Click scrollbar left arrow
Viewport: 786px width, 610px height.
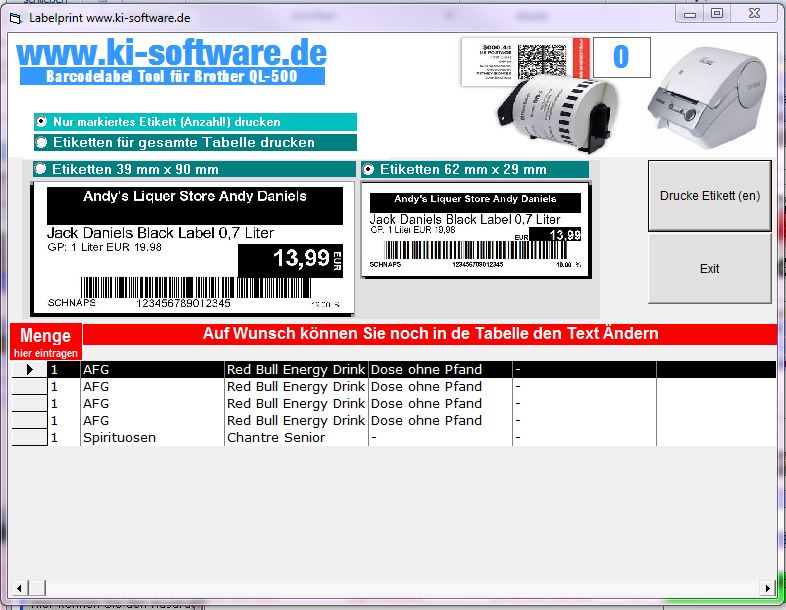pos(19,588)
